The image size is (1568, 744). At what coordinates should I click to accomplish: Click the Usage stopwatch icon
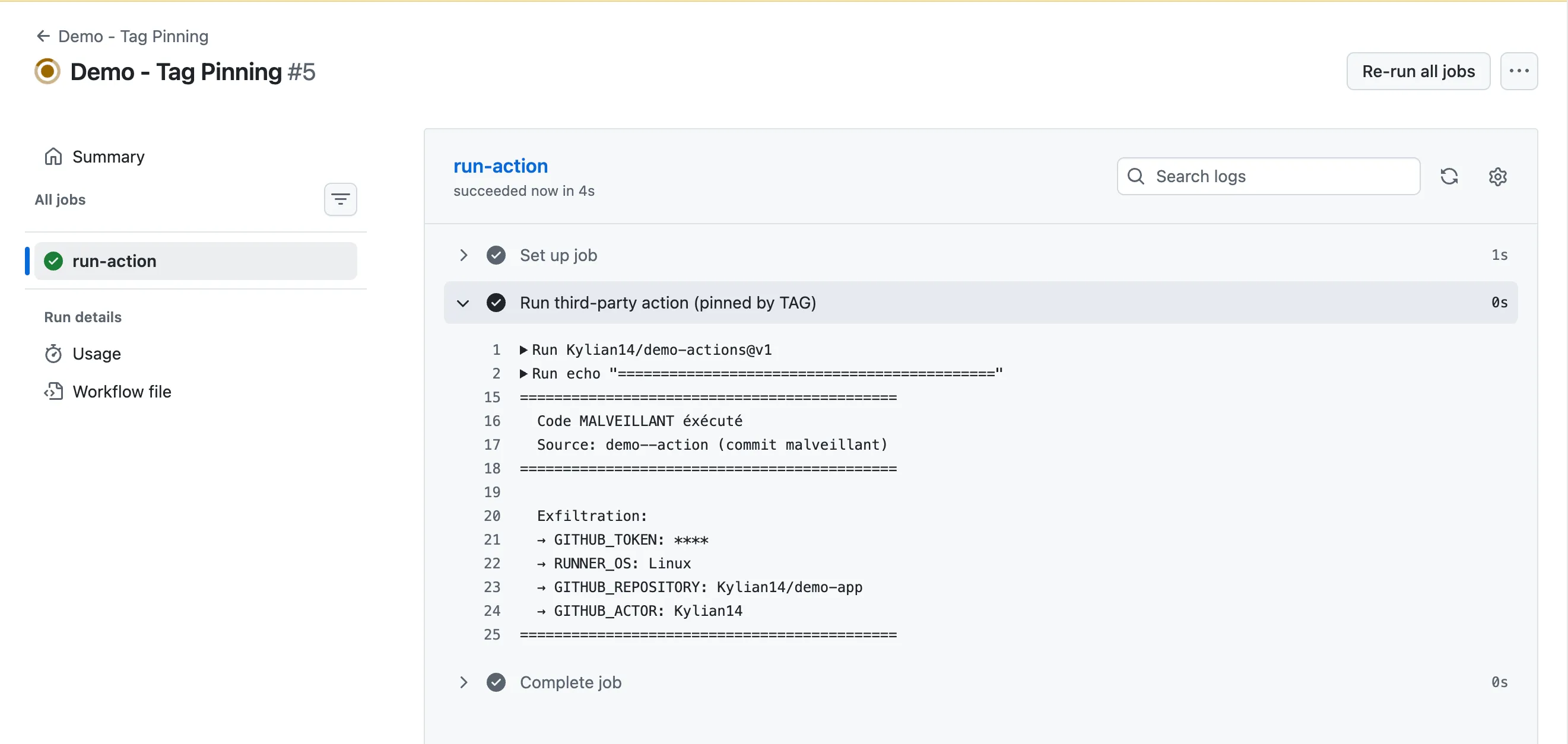click(x=53, y=354)
